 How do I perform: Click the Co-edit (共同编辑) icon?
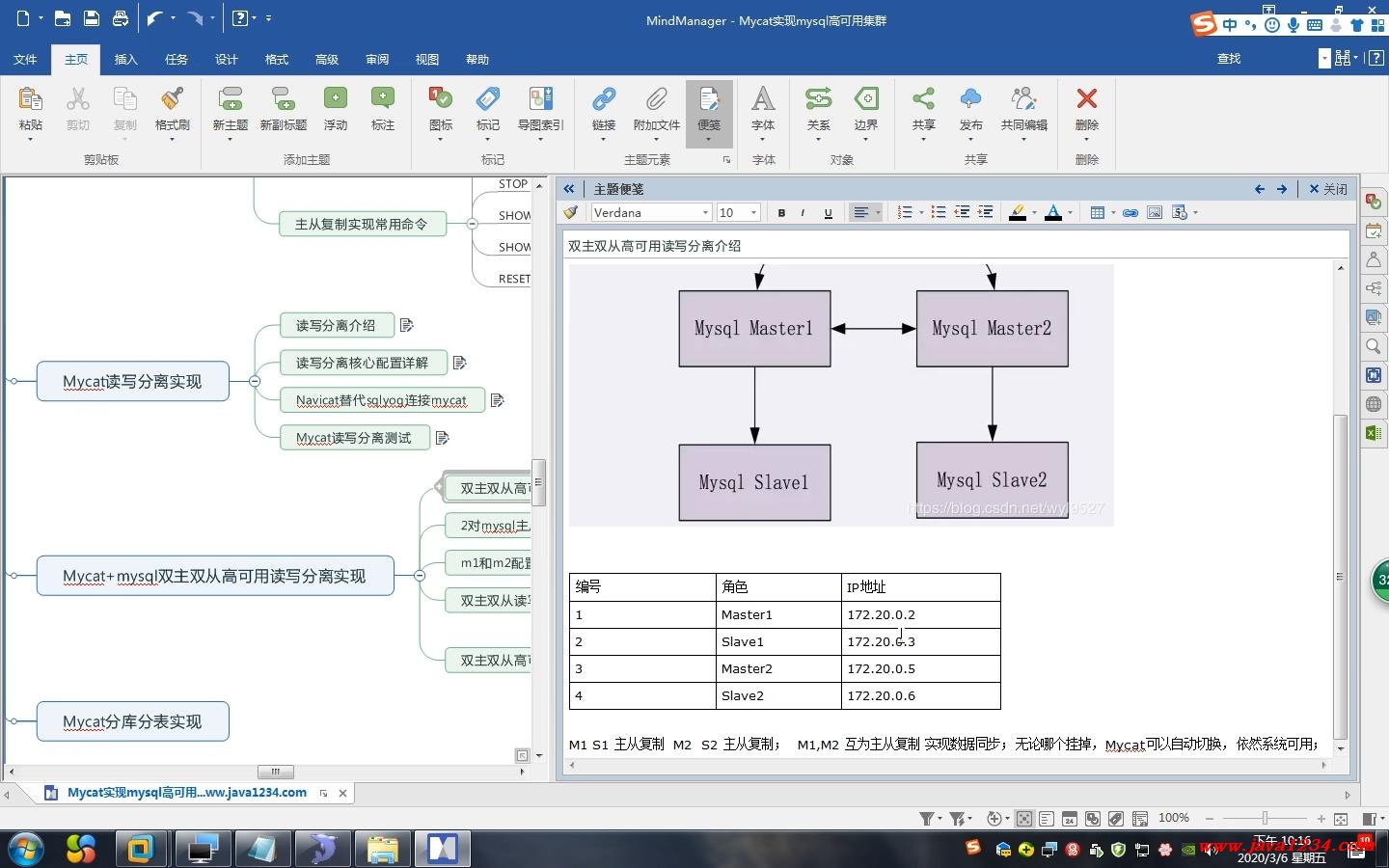[x=1024, y=99]
